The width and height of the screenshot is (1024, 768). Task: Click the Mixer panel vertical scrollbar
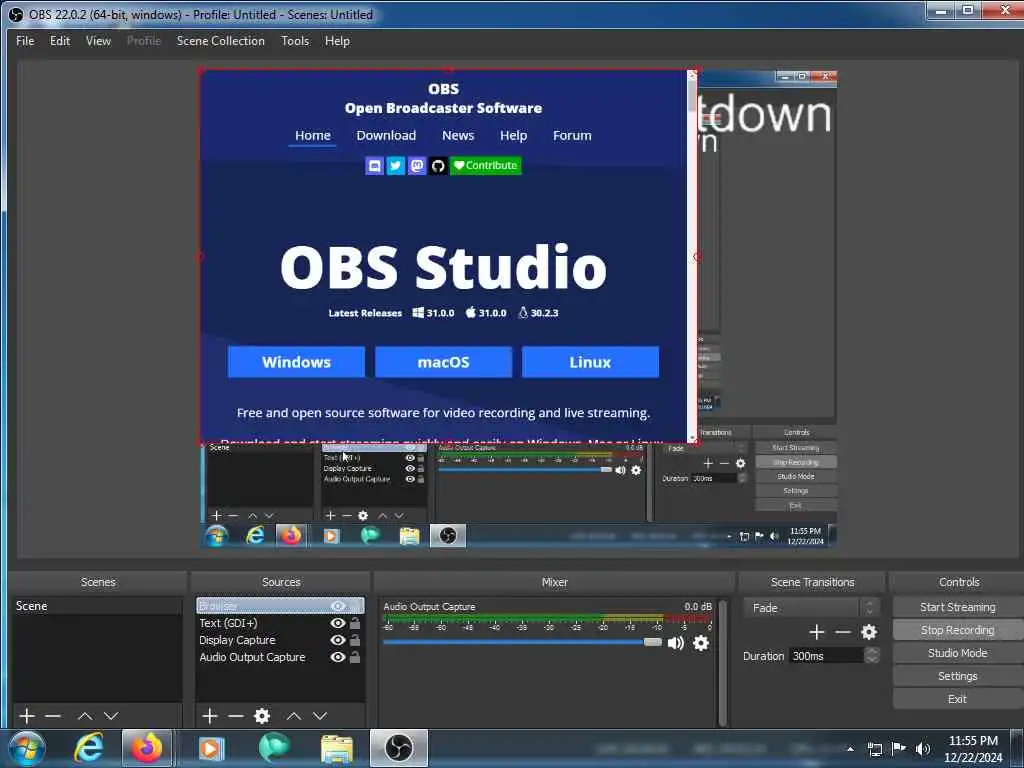[722, 662]
